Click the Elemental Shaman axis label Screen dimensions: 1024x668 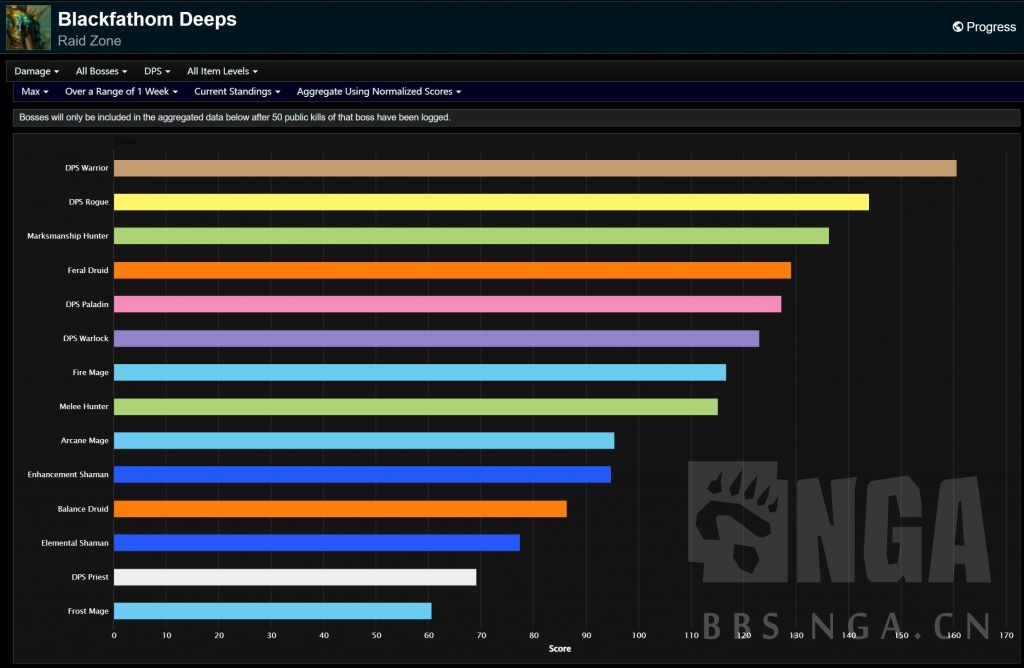click(75, 543)
